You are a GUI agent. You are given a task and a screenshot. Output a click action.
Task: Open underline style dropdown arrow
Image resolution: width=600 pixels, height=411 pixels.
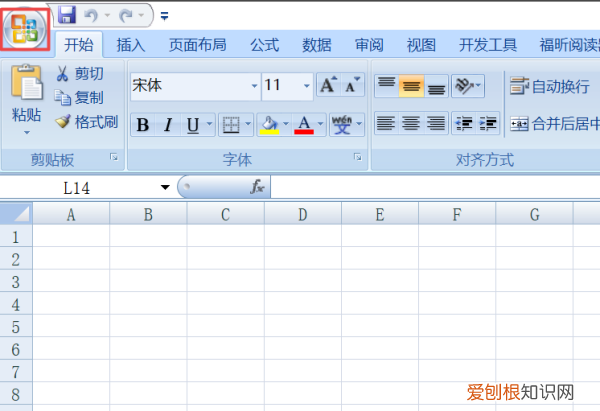209,124
